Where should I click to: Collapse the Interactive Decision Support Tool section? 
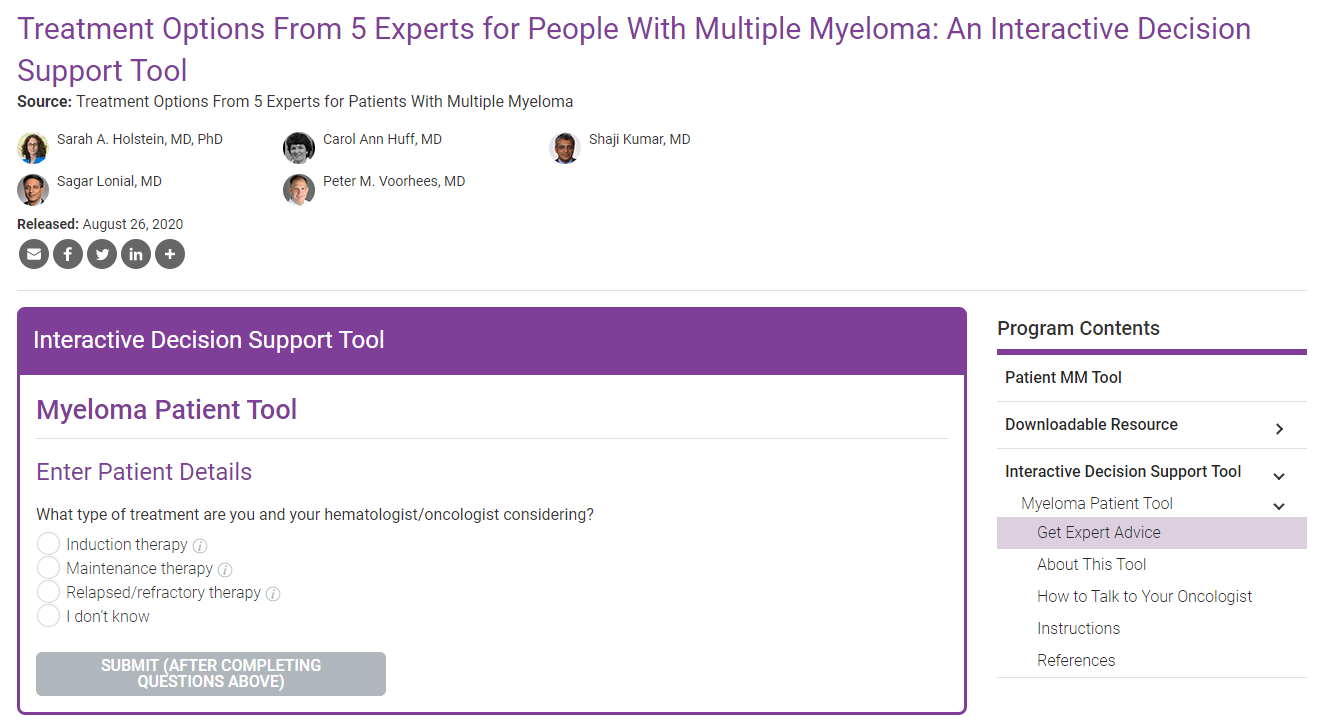tap(1279, 476)
